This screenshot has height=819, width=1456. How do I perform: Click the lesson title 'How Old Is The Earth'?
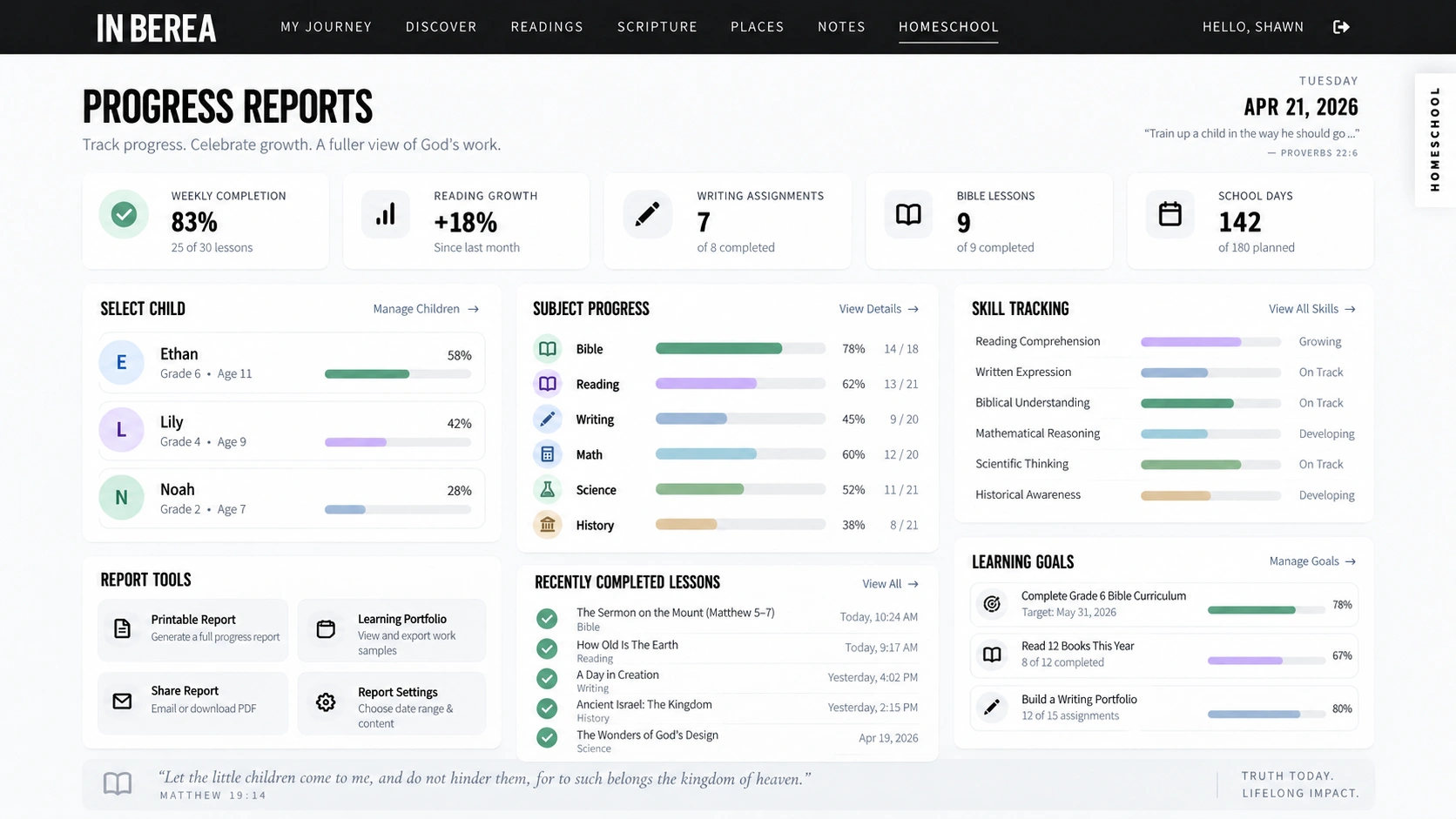point(627,645)
